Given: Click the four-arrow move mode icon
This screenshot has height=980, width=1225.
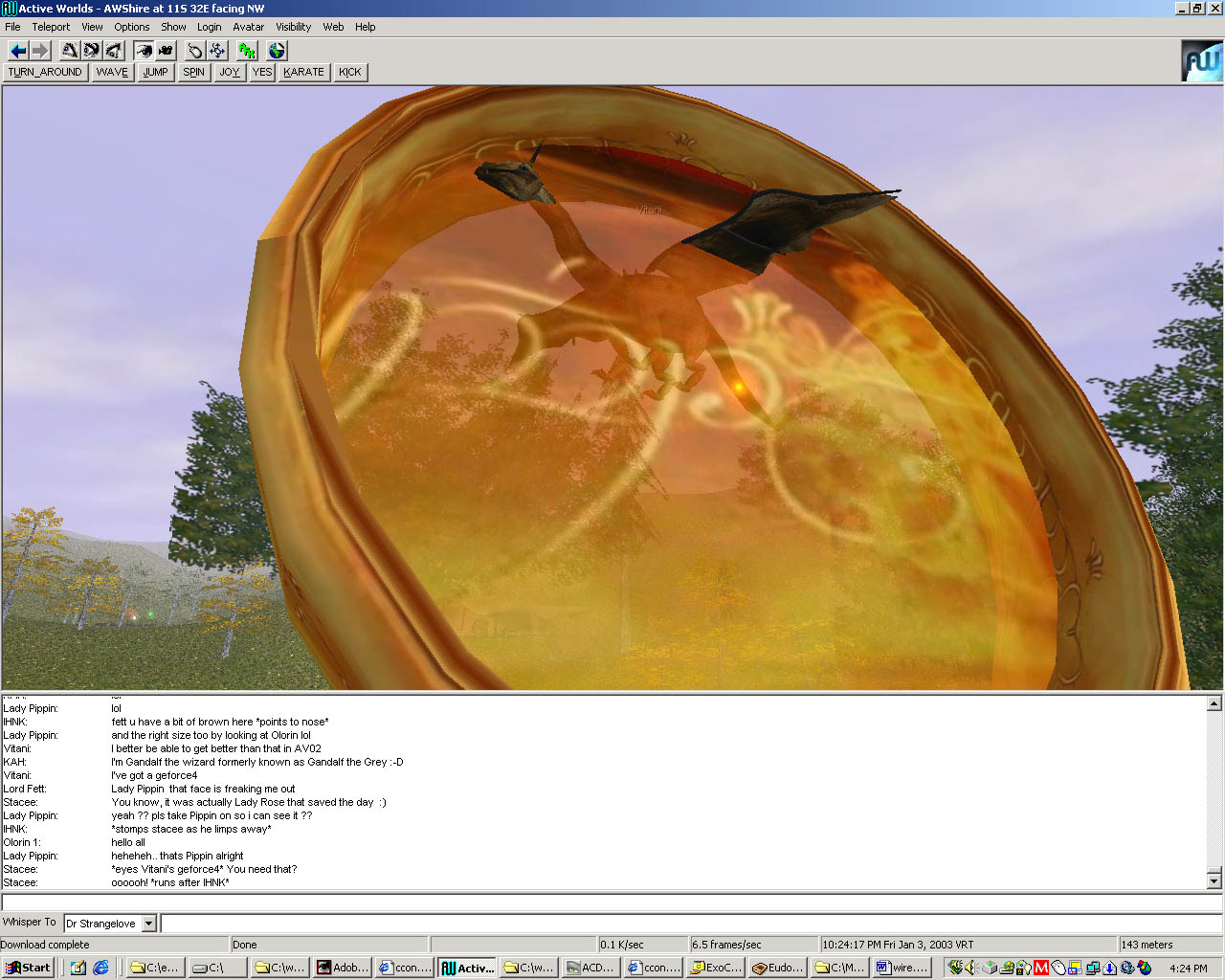Looking at the screenshot, I should 217,51.
